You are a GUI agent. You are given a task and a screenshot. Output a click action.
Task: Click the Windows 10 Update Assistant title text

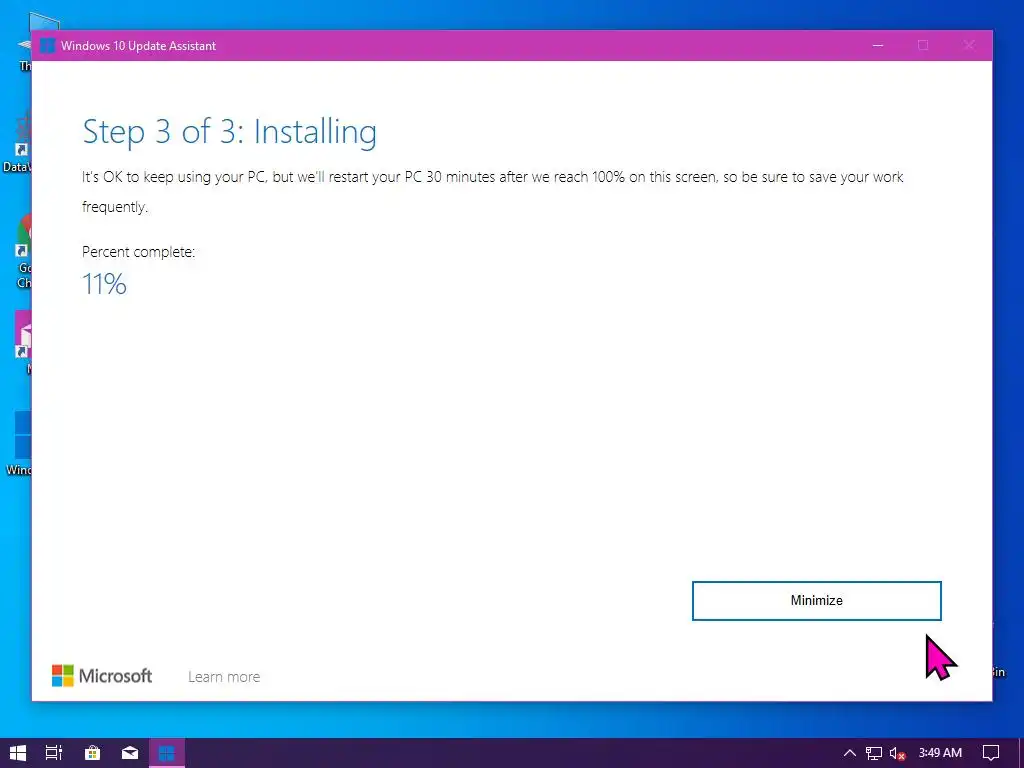138,46
